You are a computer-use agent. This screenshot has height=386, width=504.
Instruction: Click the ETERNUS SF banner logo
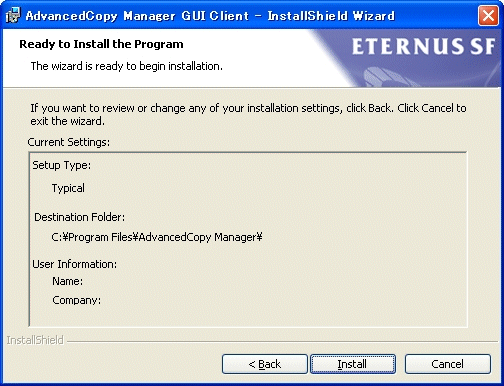click(423, 46)
